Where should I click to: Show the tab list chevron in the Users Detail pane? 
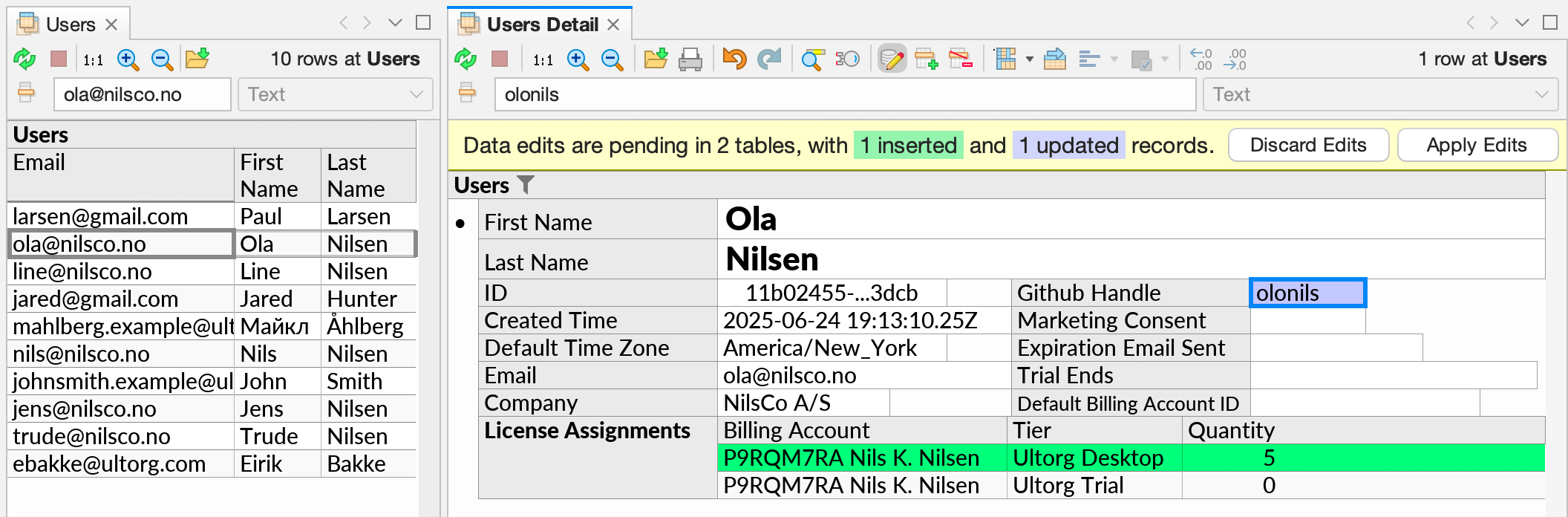[1522, 23]
